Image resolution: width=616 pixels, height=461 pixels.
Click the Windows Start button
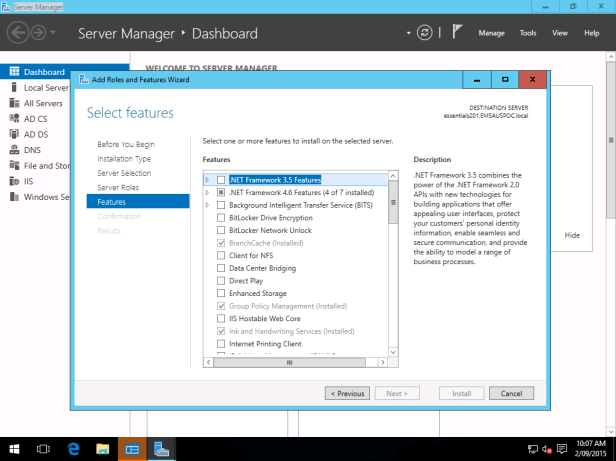(x=14, y=449)
